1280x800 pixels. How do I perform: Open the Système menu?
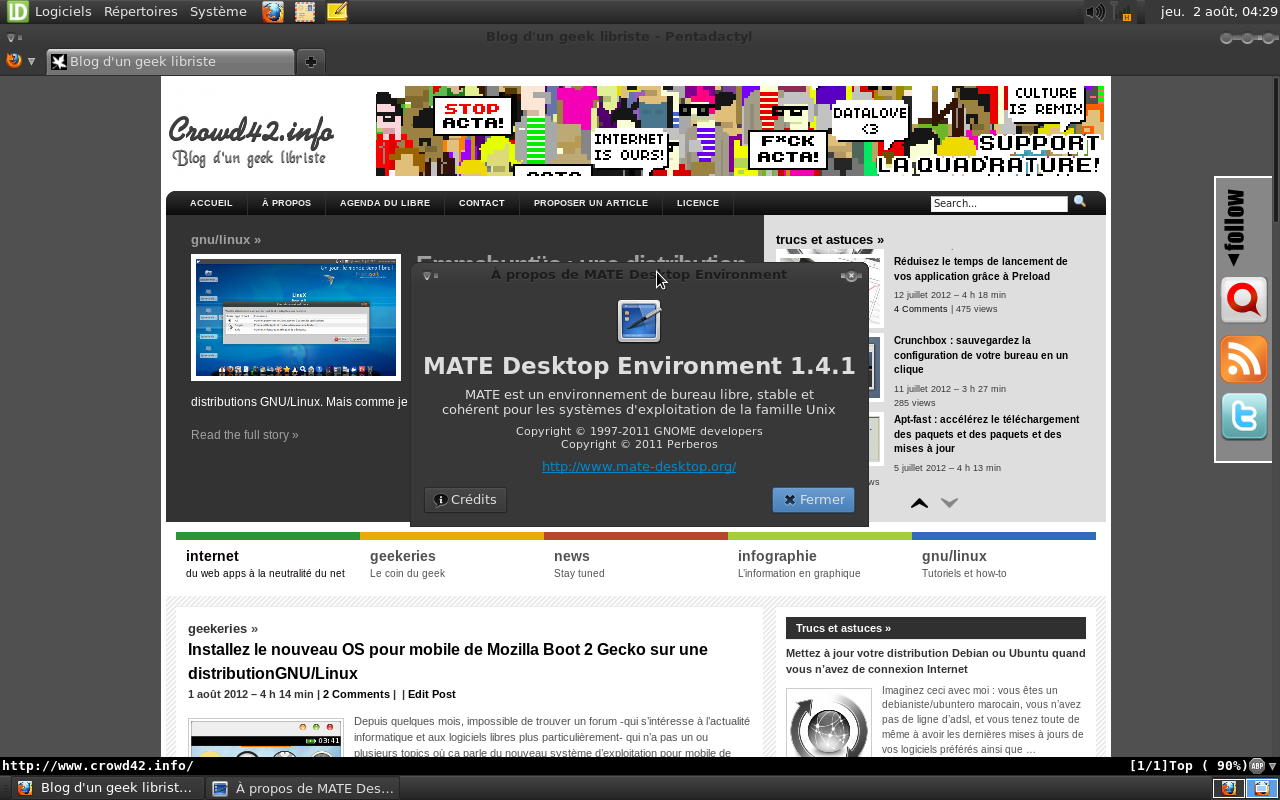[x=218, y=12]
